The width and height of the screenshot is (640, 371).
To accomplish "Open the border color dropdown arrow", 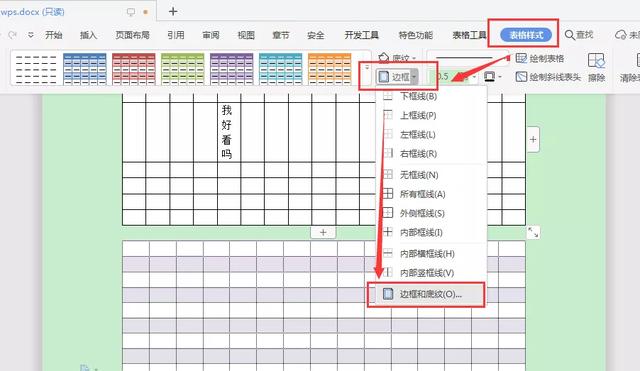I will point(500,77).
